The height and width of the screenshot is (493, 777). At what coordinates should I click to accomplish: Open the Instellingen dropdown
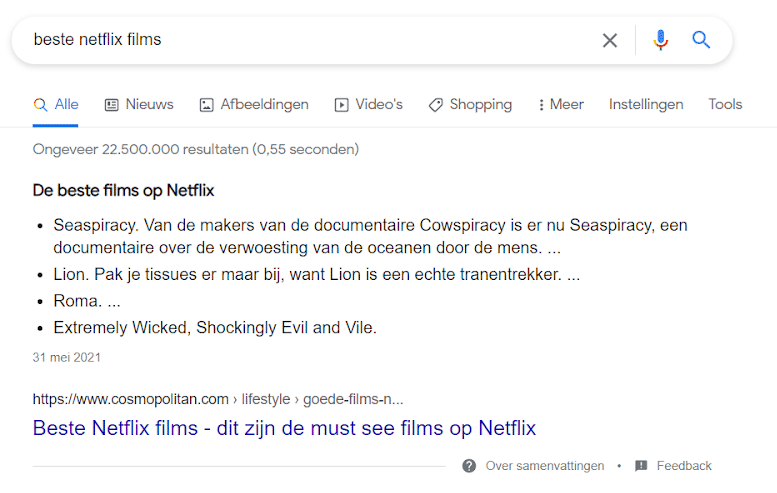pyautogui.click(x=646, y=105)
